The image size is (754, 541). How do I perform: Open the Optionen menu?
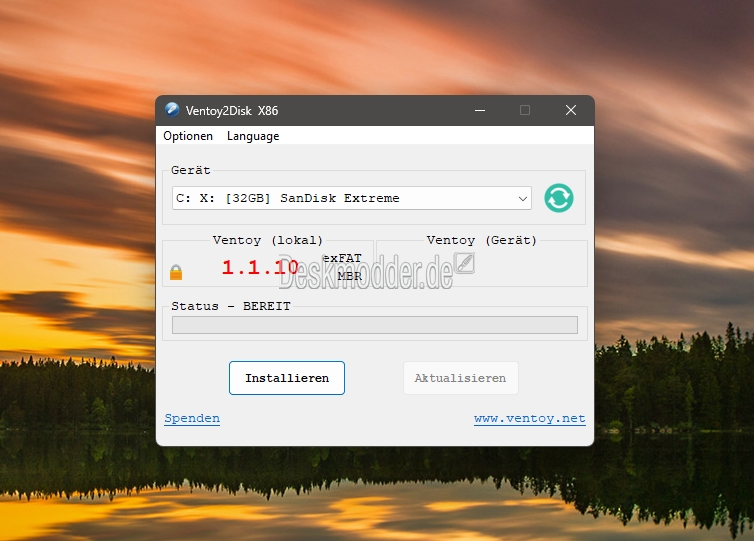pyautogui.click(x=188, y=136)
